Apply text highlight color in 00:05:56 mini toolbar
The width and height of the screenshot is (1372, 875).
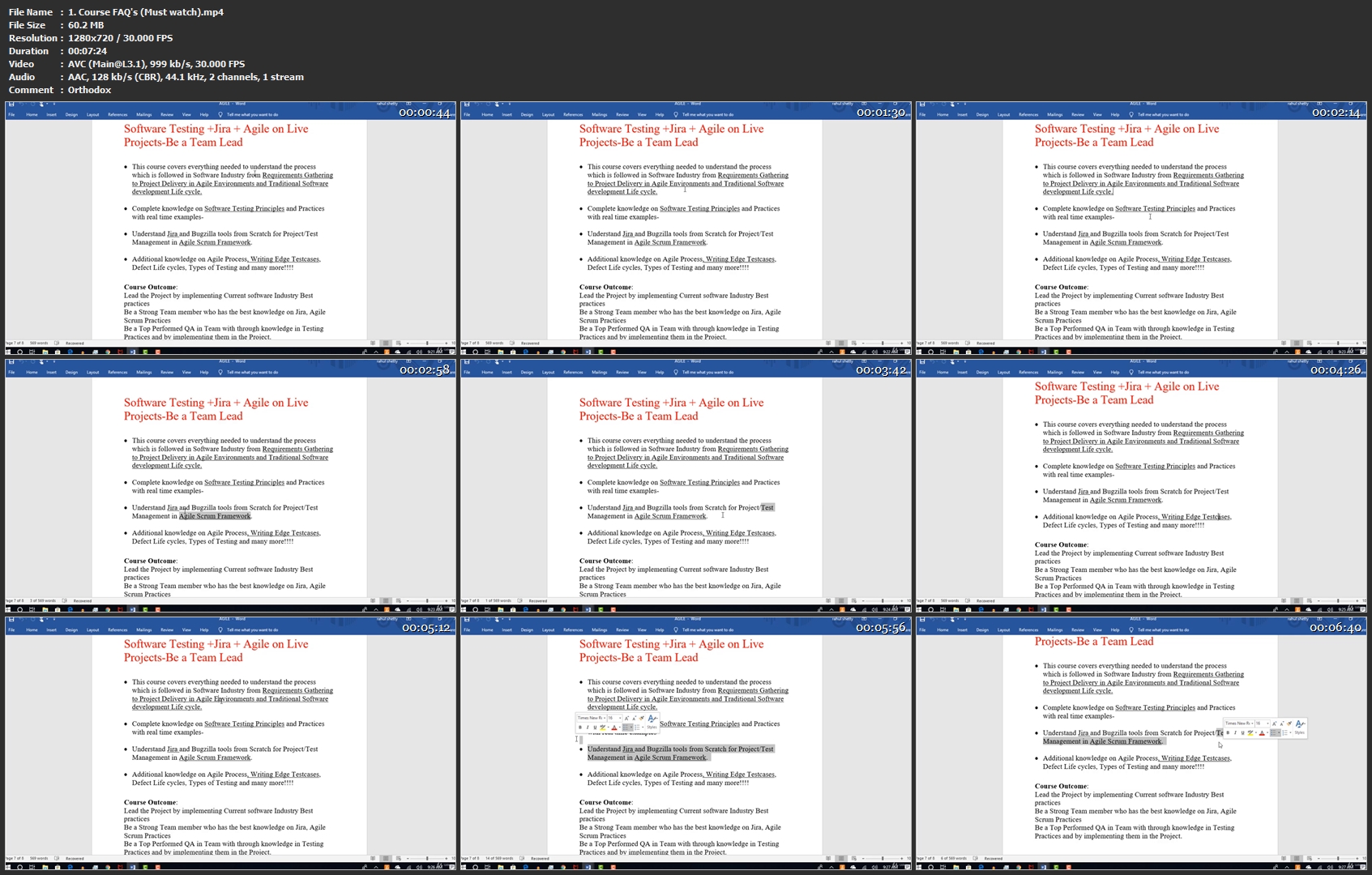(x=603, y=728)
